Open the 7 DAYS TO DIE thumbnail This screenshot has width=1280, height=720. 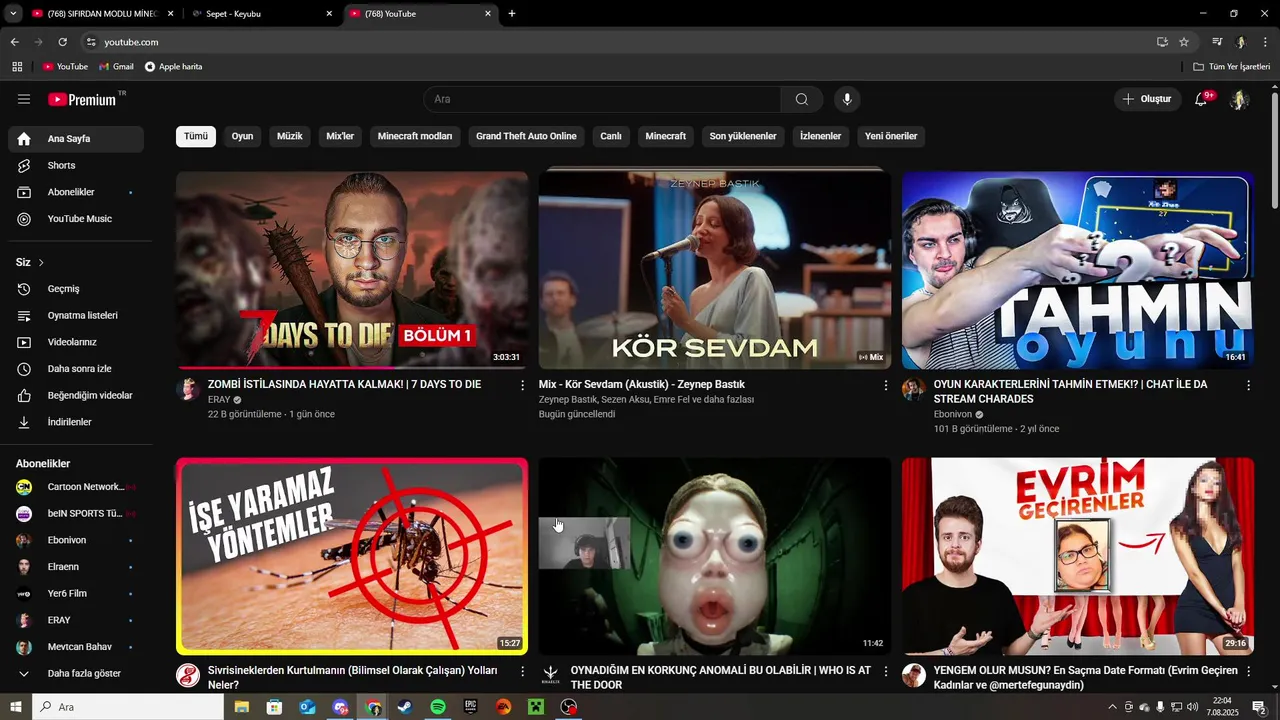352,270
